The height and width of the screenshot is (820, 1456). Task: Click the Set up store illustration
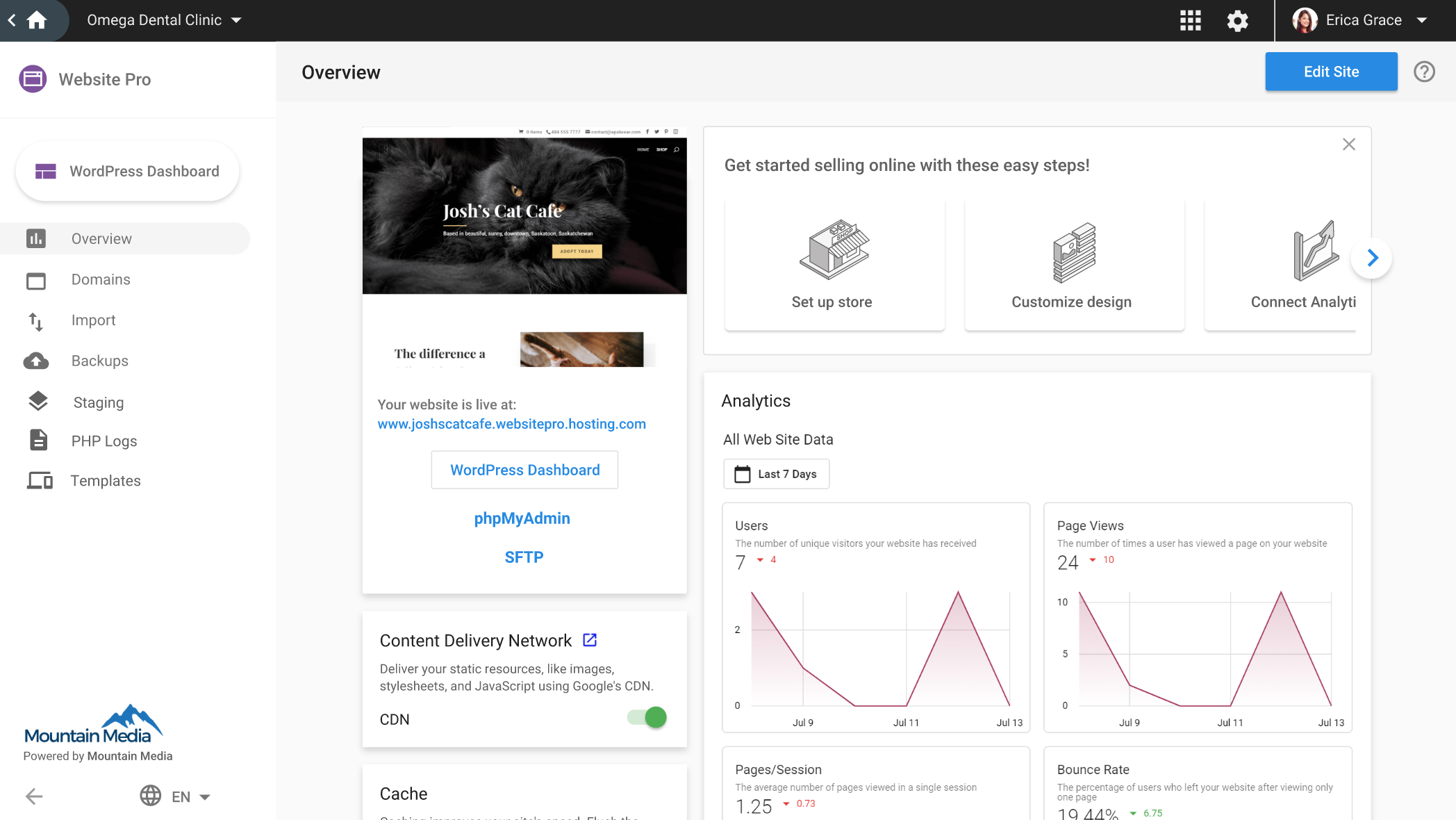click(834, 250)
